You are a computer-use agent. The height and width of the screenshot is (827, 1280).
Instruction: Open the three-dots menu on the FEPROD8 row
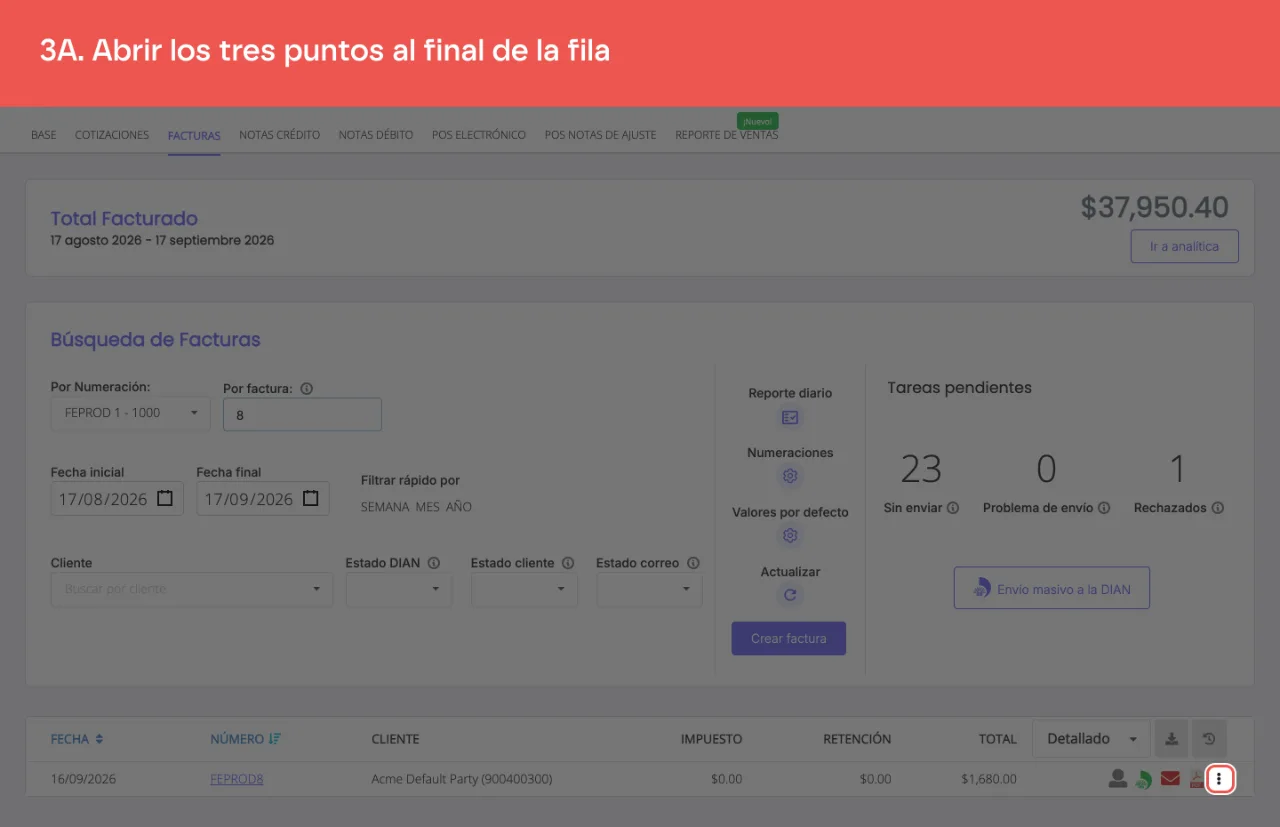point(1219,779)
